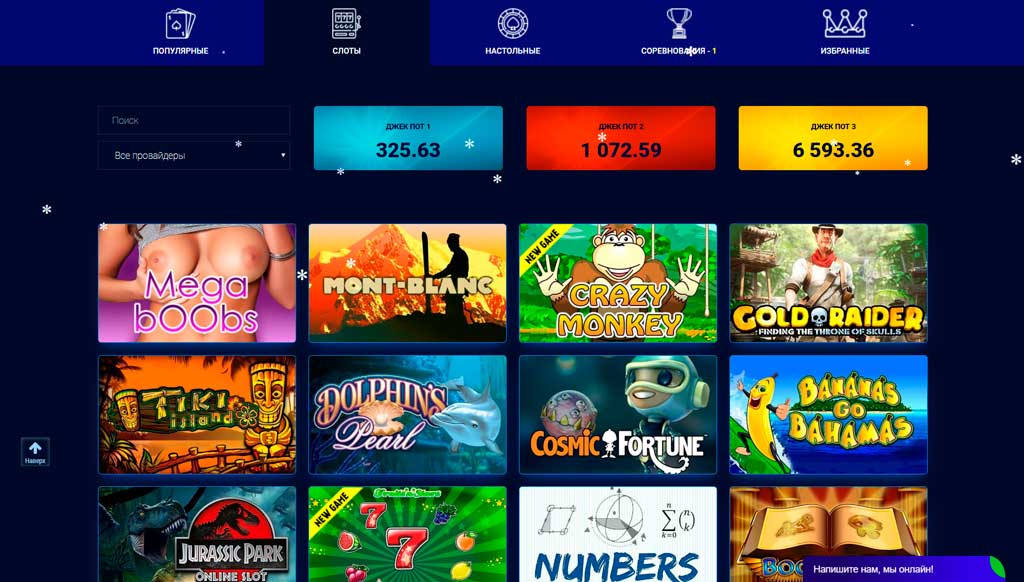Launch the Mont-Blanc game thumbnail
Image resolution: width=1024 pixels, height=582 pixels.
[408, 283]
